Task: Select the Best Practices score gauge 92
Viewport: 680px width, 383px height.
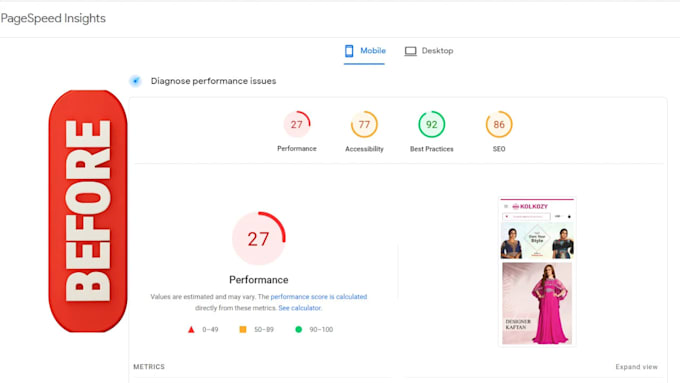Action: point(432,124)
